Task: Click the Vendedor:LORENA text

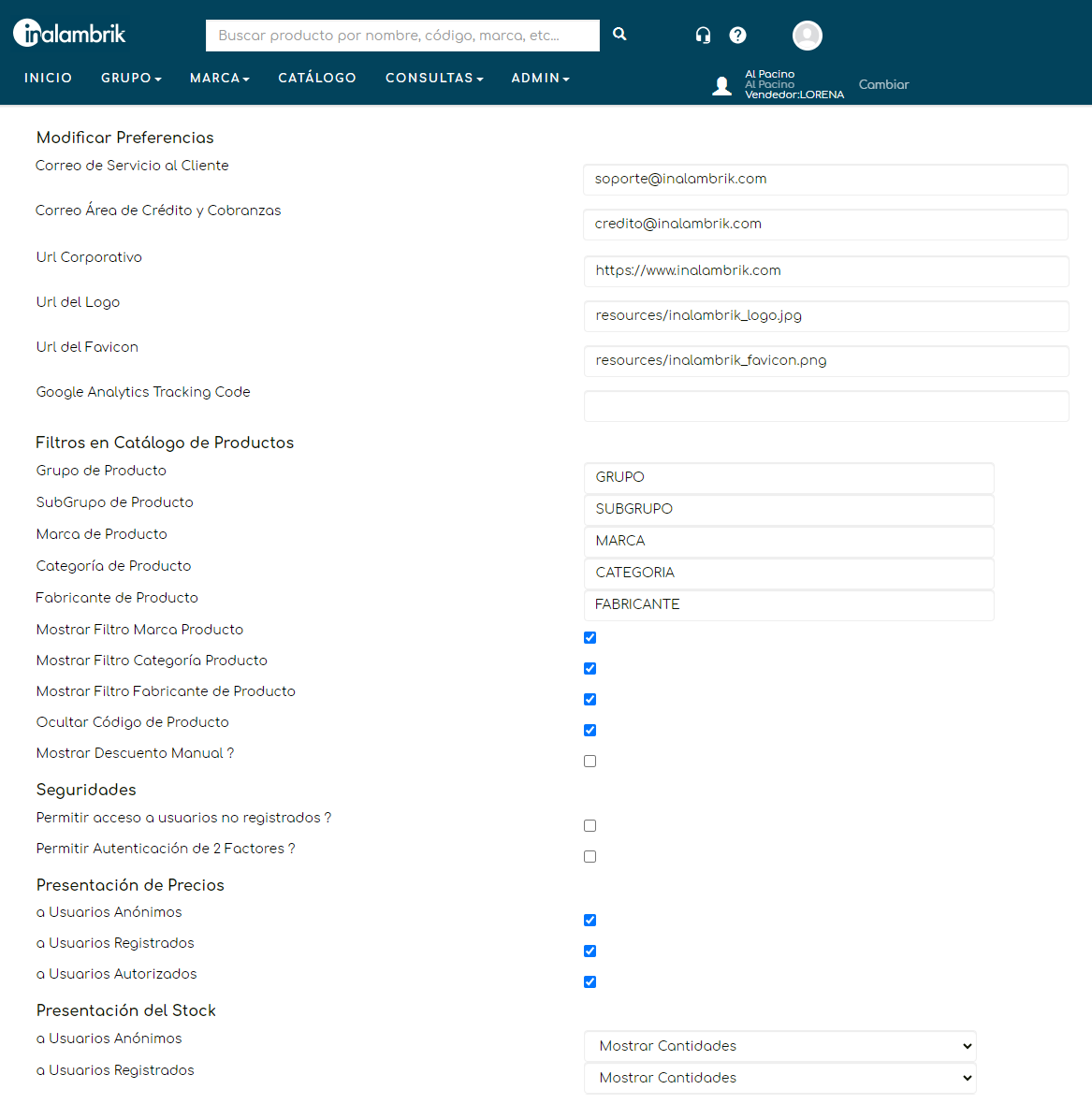Action: tap(794, 95)
